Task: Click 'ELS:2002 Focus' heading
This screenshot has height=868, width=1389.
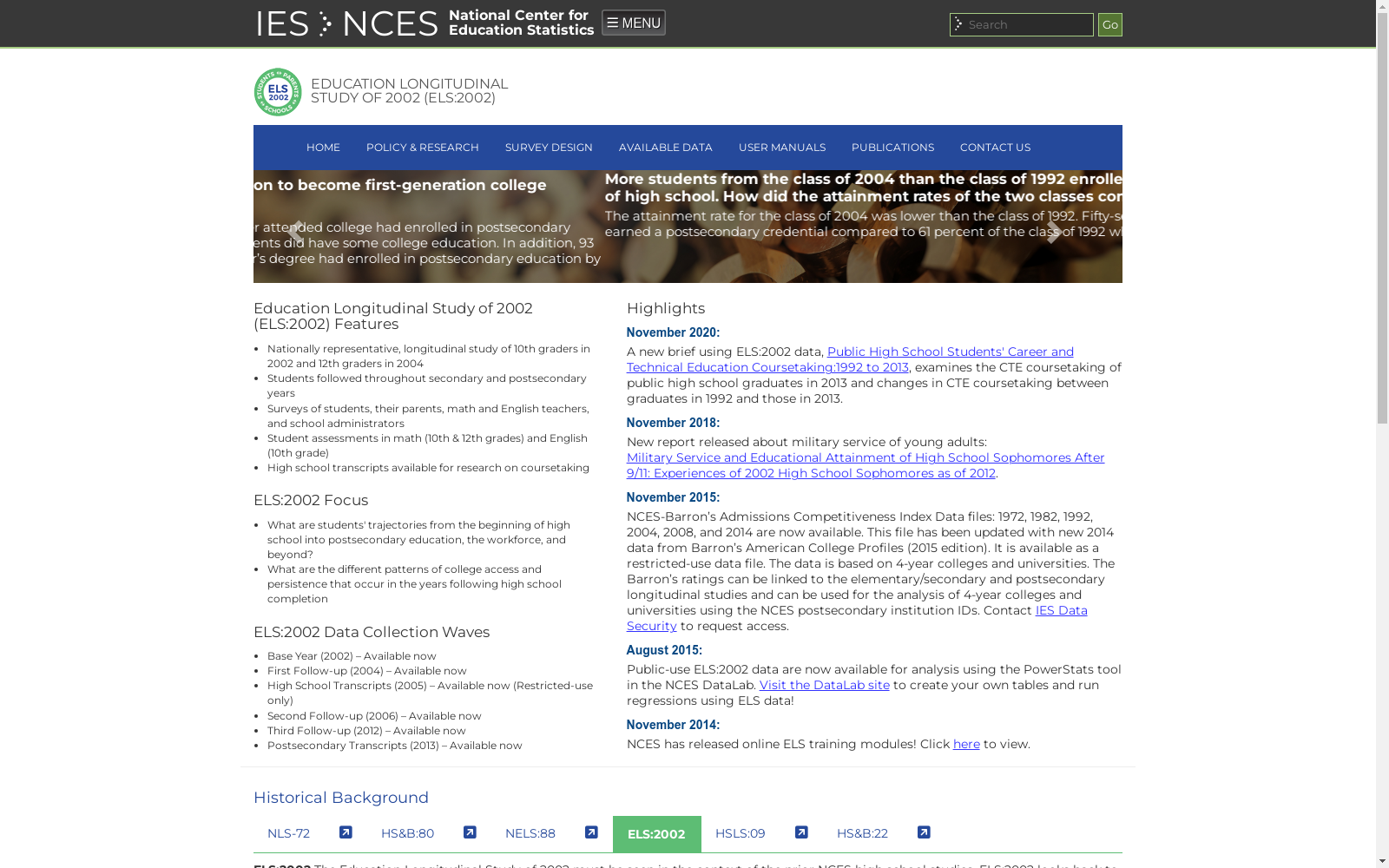Action: (311, 500)
